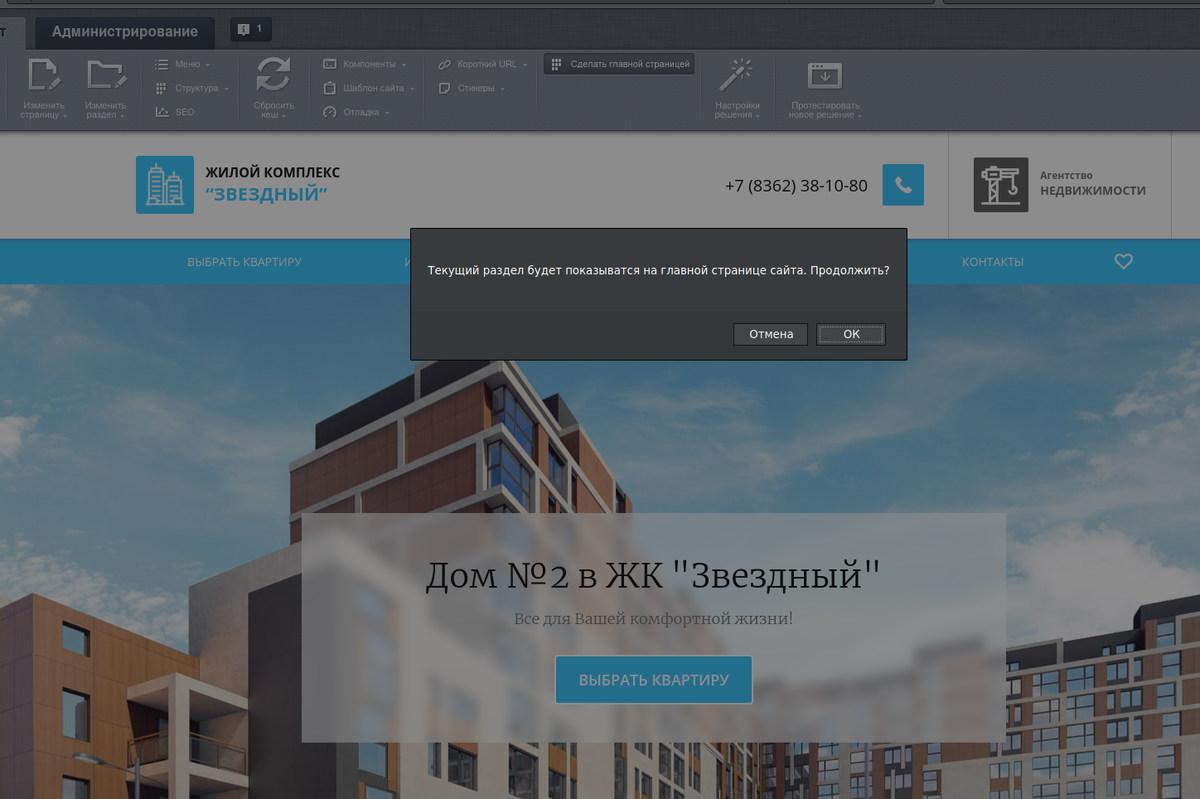
Task: Open the Структура toolbar dropdown
Action: click(192, 88)
